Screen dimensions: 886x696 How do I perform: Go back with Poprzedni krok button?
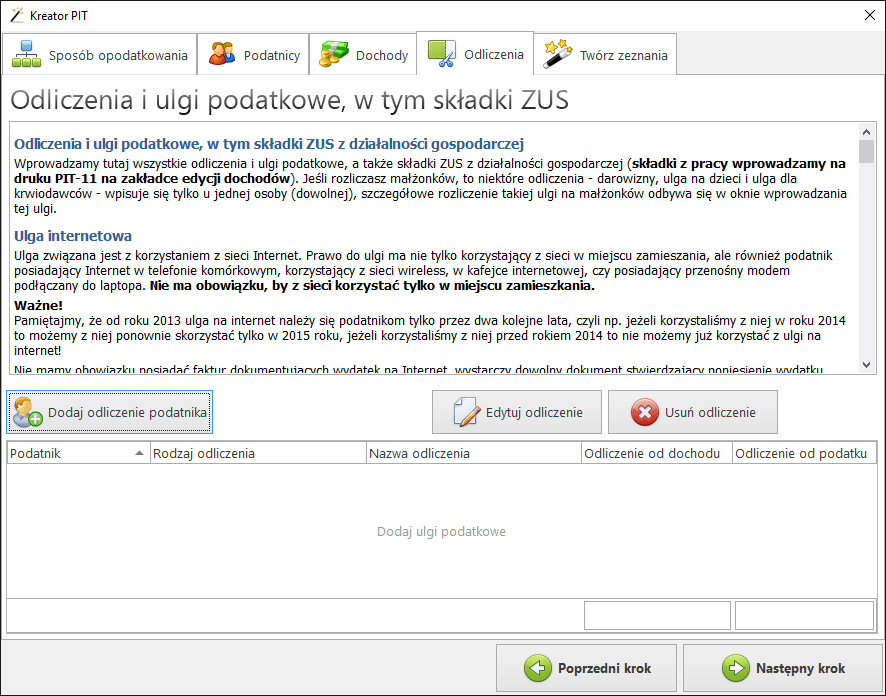click(x=588, y=668)
